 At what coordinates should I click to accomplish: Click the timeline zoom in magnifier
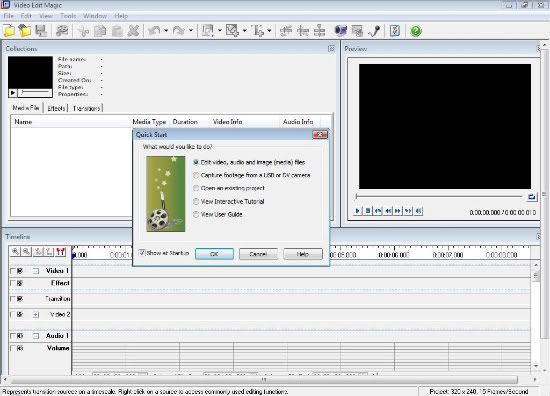coord(15,251)
